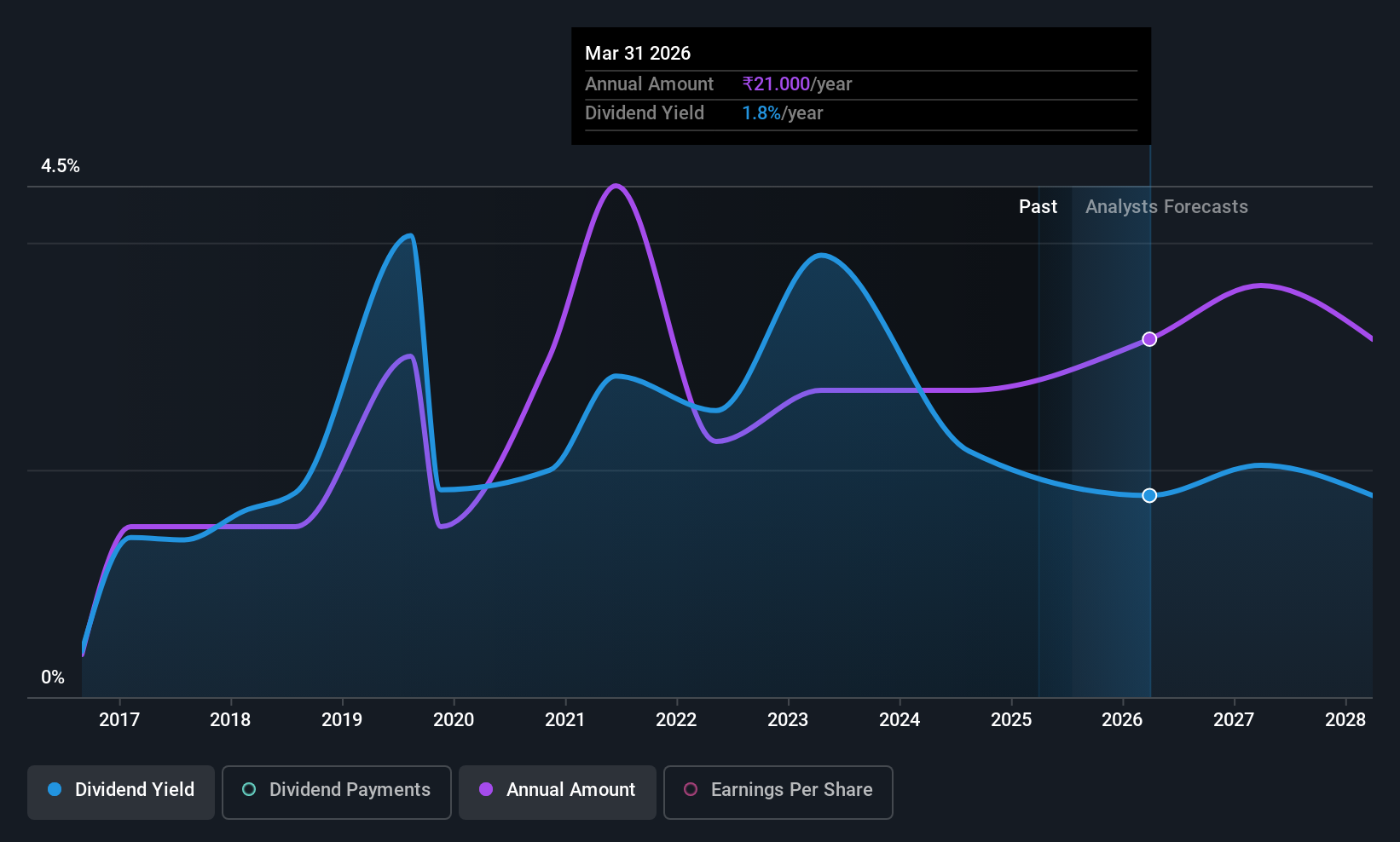Viewport: 1400px width, 842px height.
Task: Click the Analysts Forecasts label
Action: [1166, 206]
